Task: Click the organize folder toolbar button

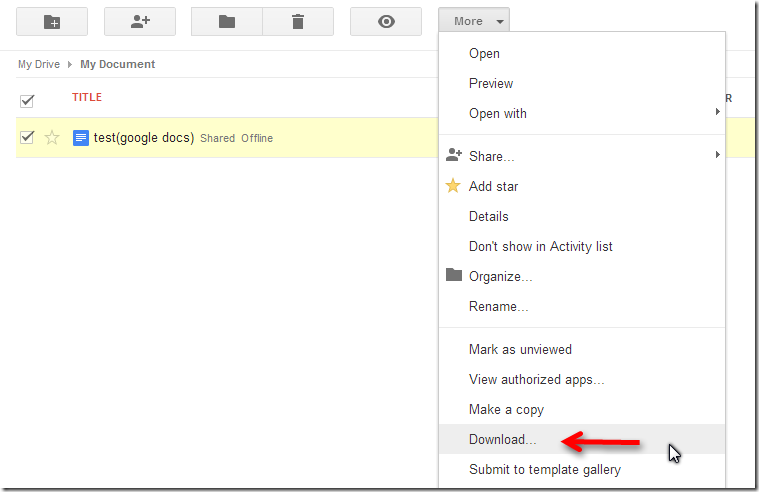Action: pos(227,22)
